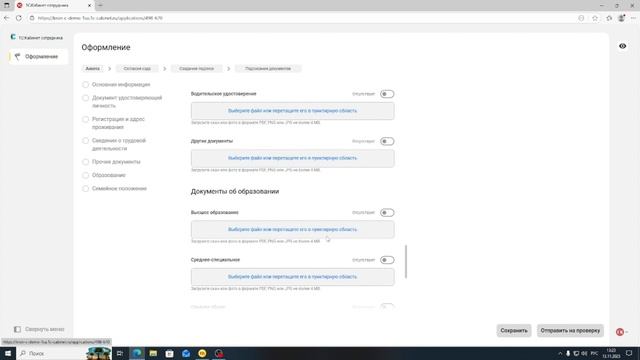Screen dimensions: 640x360
Task: Open the red recorder app on the taskbar
Action: pos(219,353)
